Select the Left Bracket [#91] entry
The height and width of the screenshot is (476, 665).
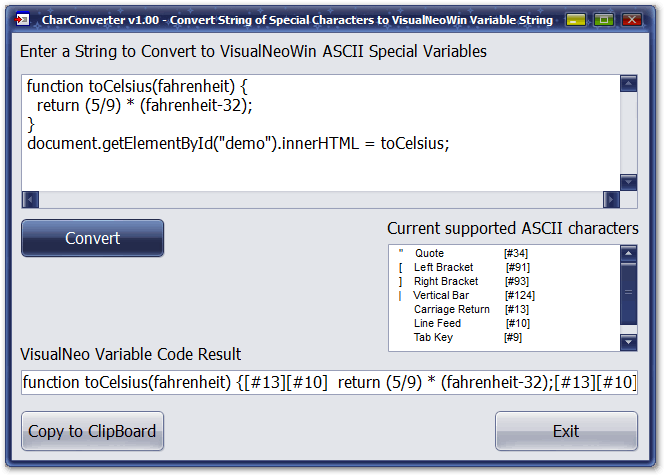click(x=463, y=267)
